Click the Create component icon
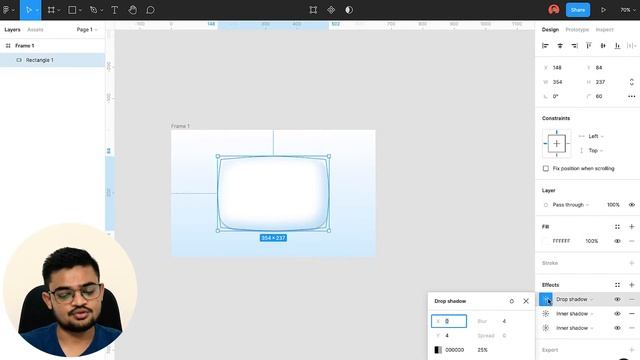The width and height of the screenshot is (640, 360). pos(331,10)
